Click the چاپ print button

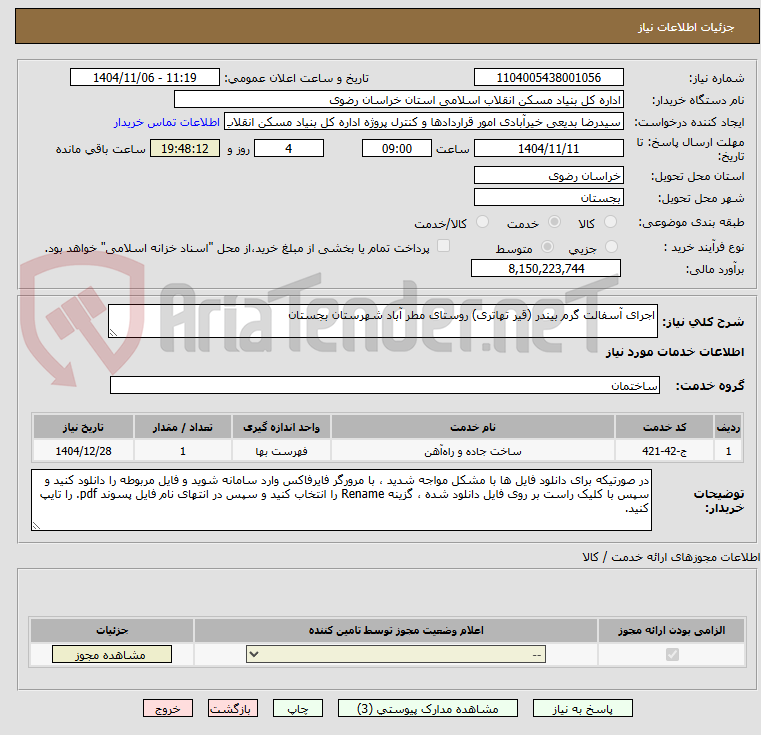[x=298, y=708]
